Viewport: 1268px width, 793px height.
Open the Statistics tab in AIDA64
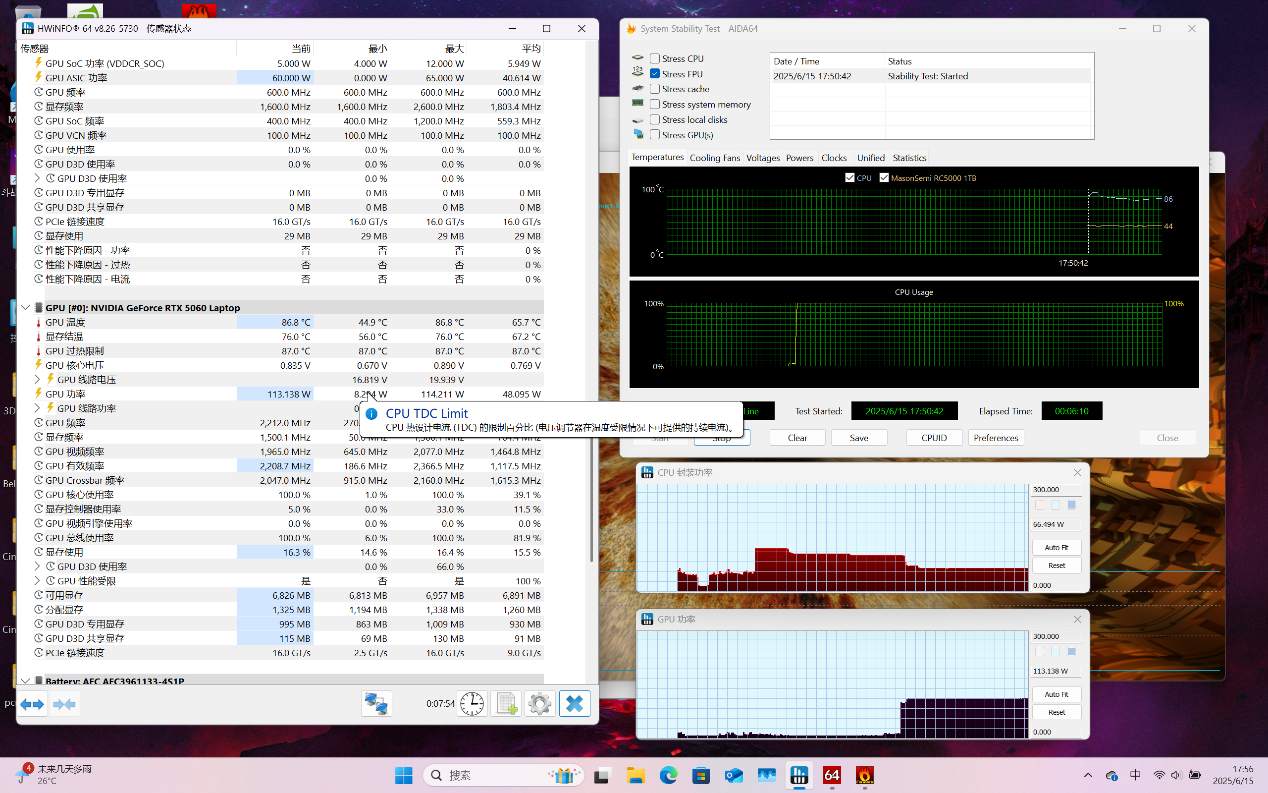(909, 158)
